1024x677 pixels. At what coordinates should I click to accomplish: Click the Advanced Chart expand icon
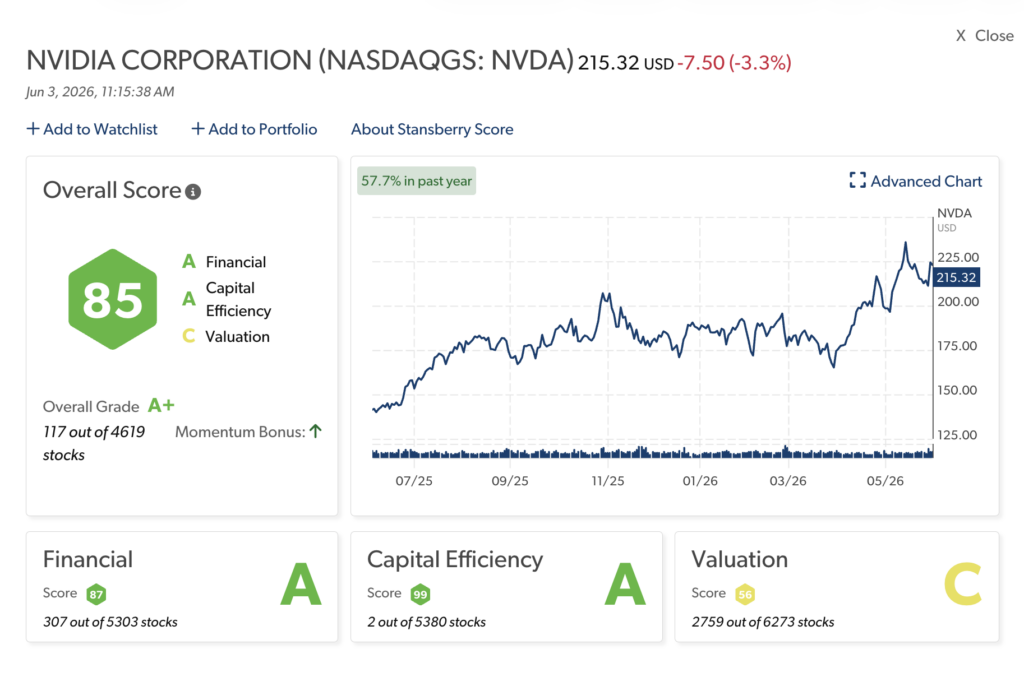point(857,181)
